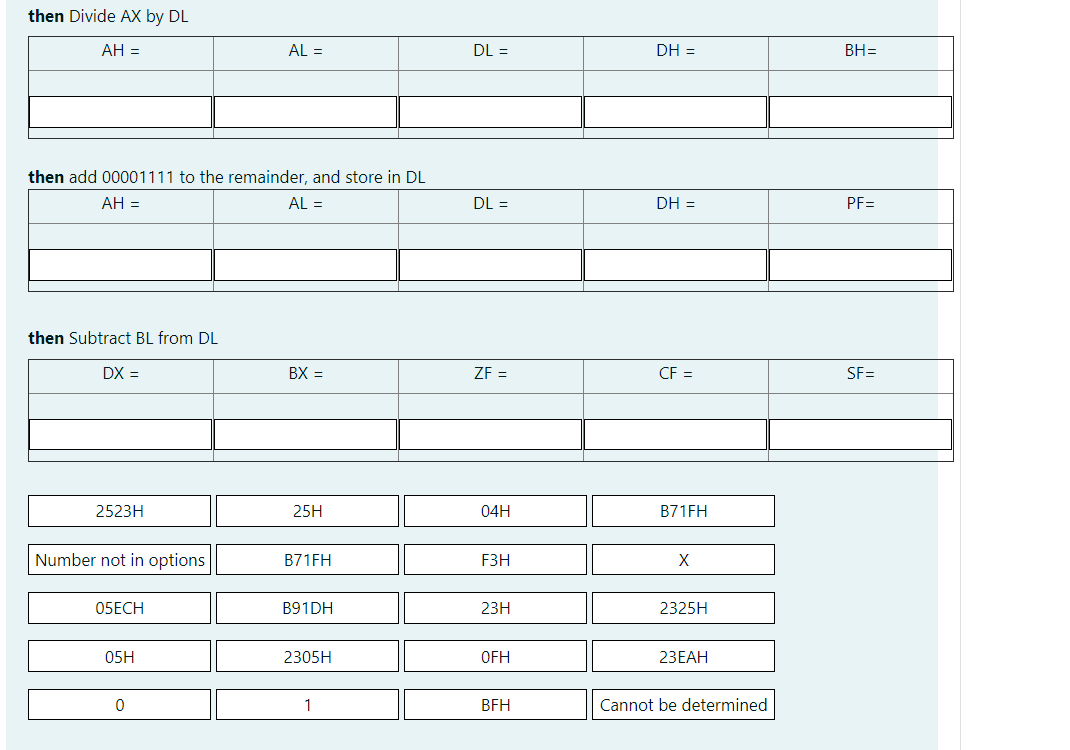This screenshot has width=1070, height=750.
Task: Click the SF answer field
Action: click(x=860, y=433)
